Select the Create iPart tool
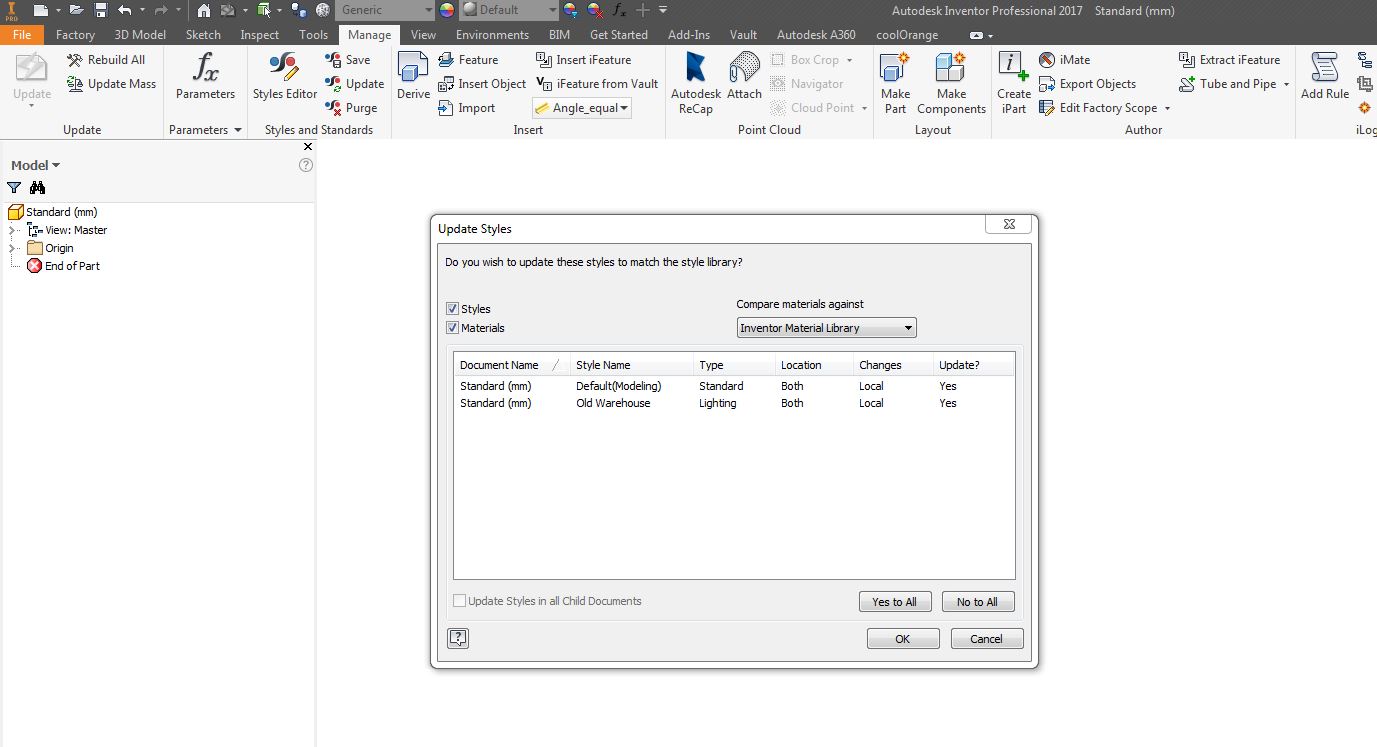The height and width of the screenshot is (747, 1377). (x=1013, y=80)
